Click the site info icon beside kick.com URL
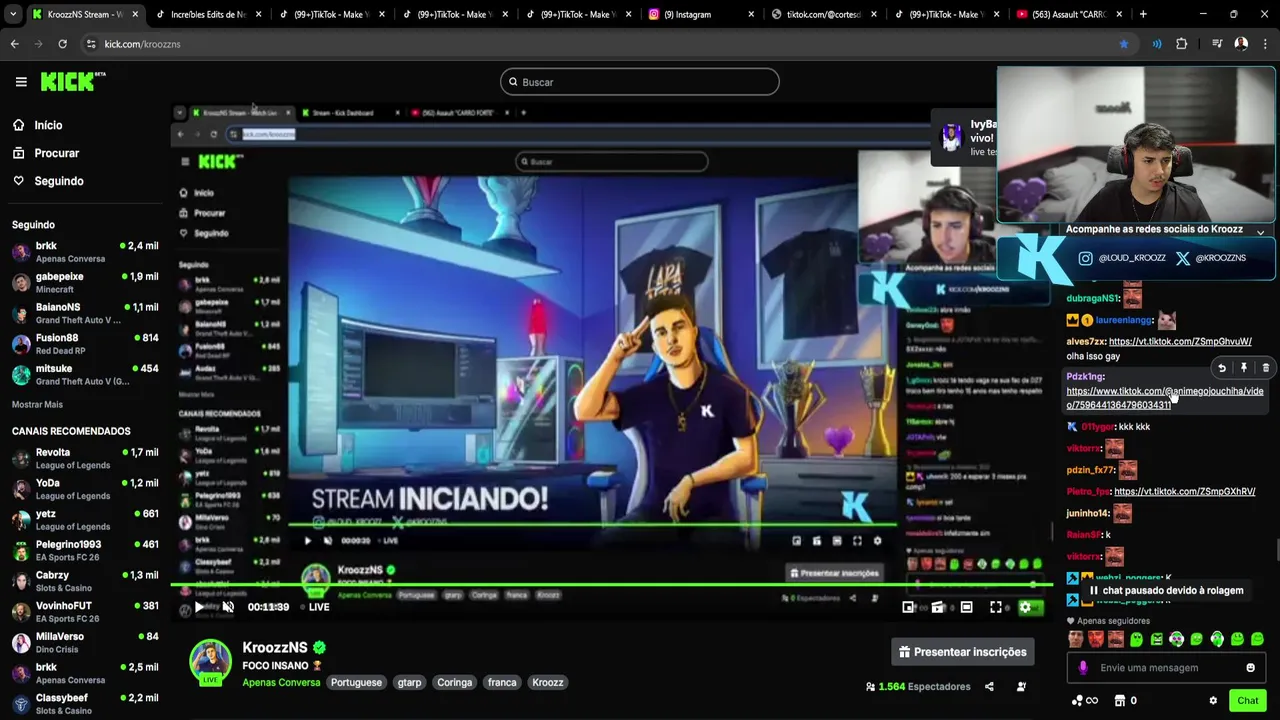Screen dimensions: 1280x720 [x=91, y=44]
